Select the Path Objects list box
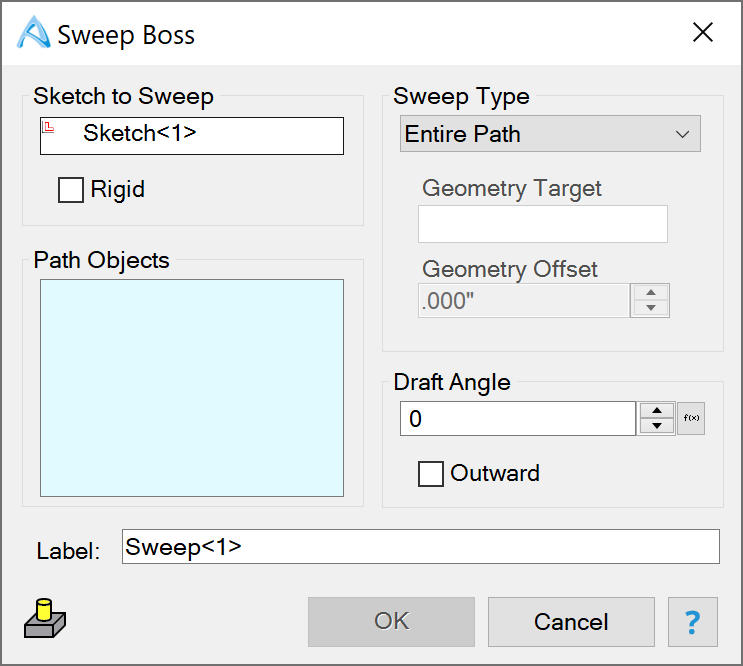 tap(192, 388)
